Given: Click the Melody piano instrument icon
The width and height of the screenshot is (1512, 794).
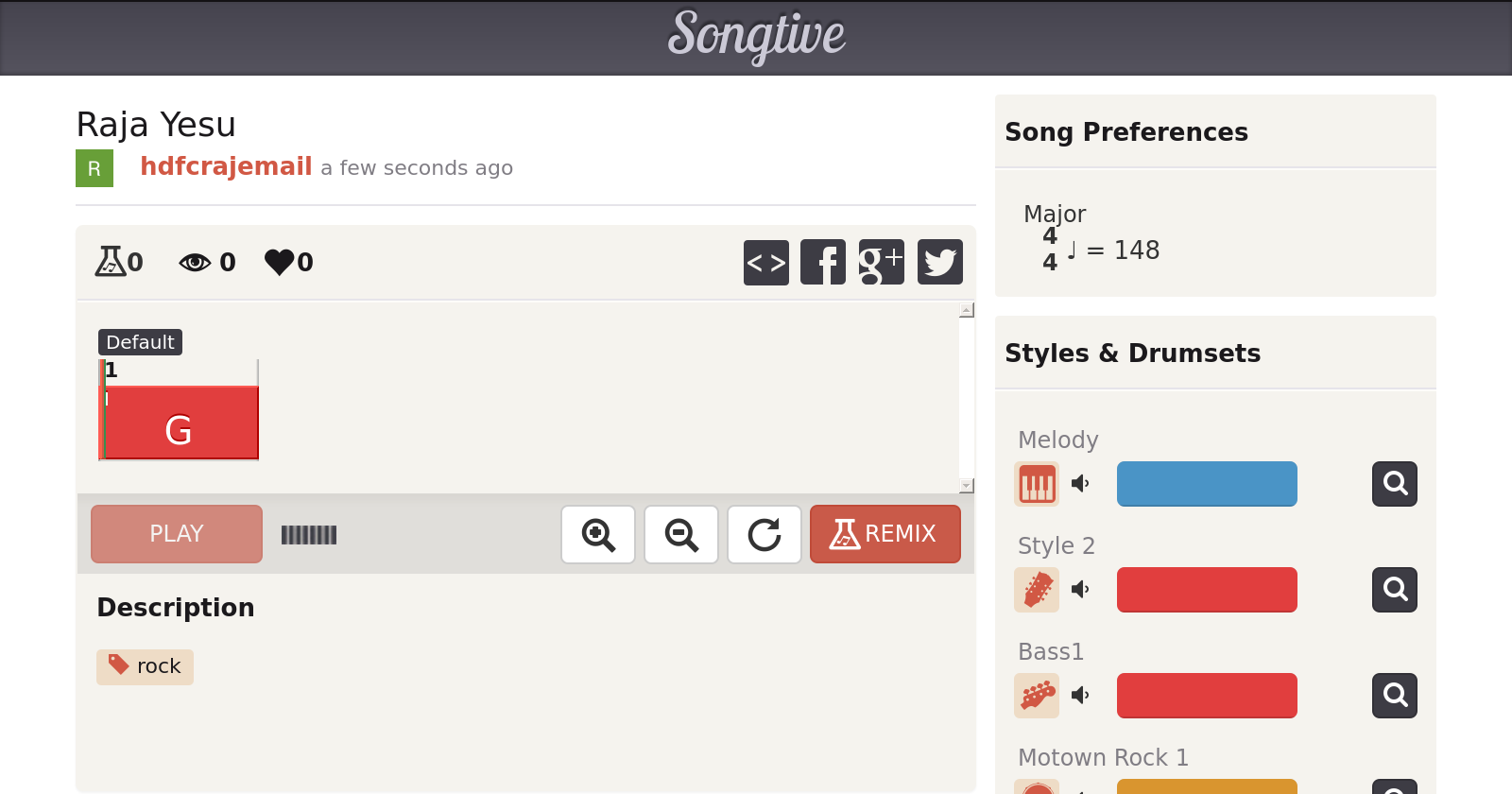Looking at the screenshot, I should click(1037, 484).
